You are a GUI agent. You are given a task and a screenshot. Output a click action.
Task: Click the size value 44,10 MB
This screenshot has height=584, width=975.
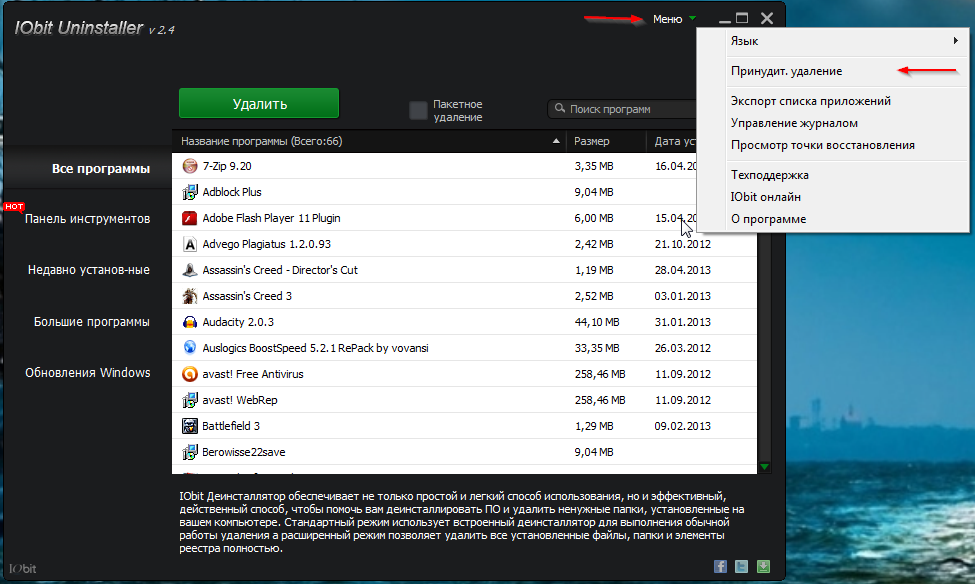coord(597,322)
